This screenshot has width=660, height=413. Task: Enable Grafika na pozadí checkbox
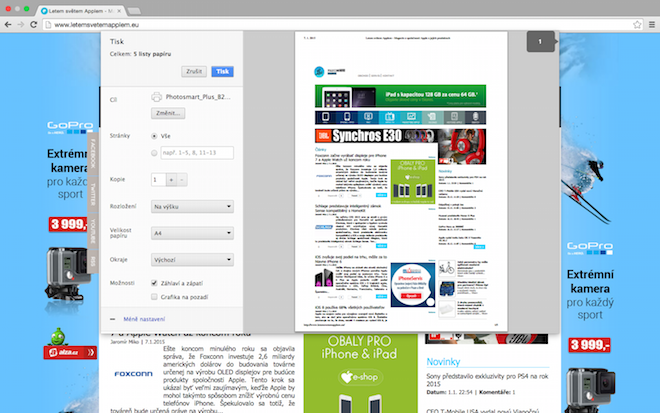pyautogui.click(x=154, y=297)
